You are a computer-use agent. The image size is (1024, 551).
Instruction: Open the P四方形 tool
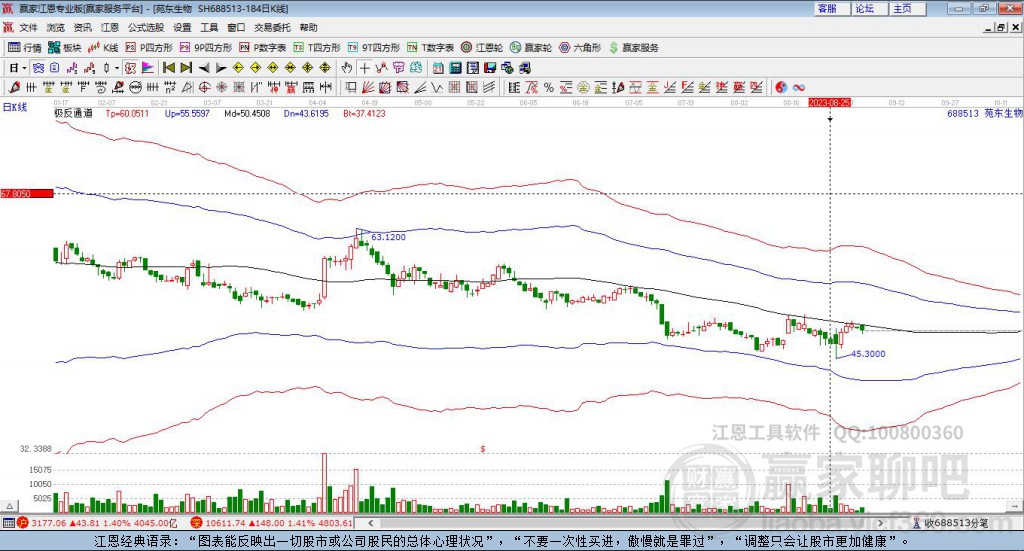(149, 48)
